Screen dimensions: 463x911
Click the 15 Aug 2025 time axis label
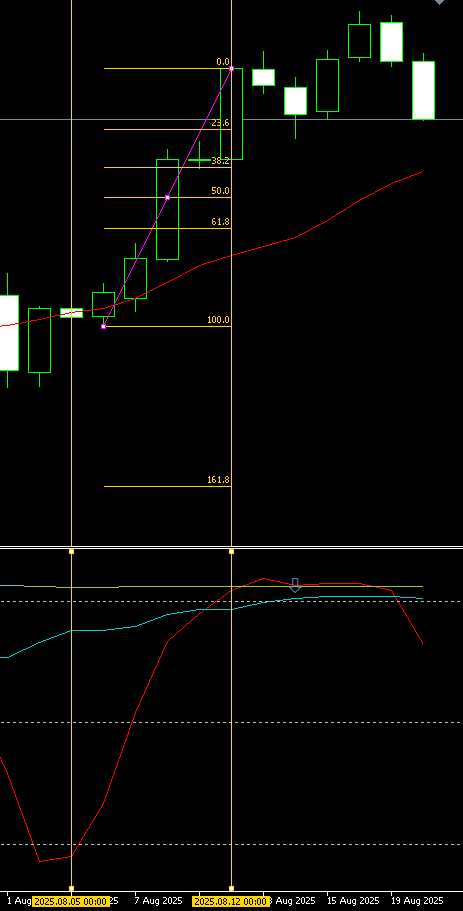coord(354,901)
